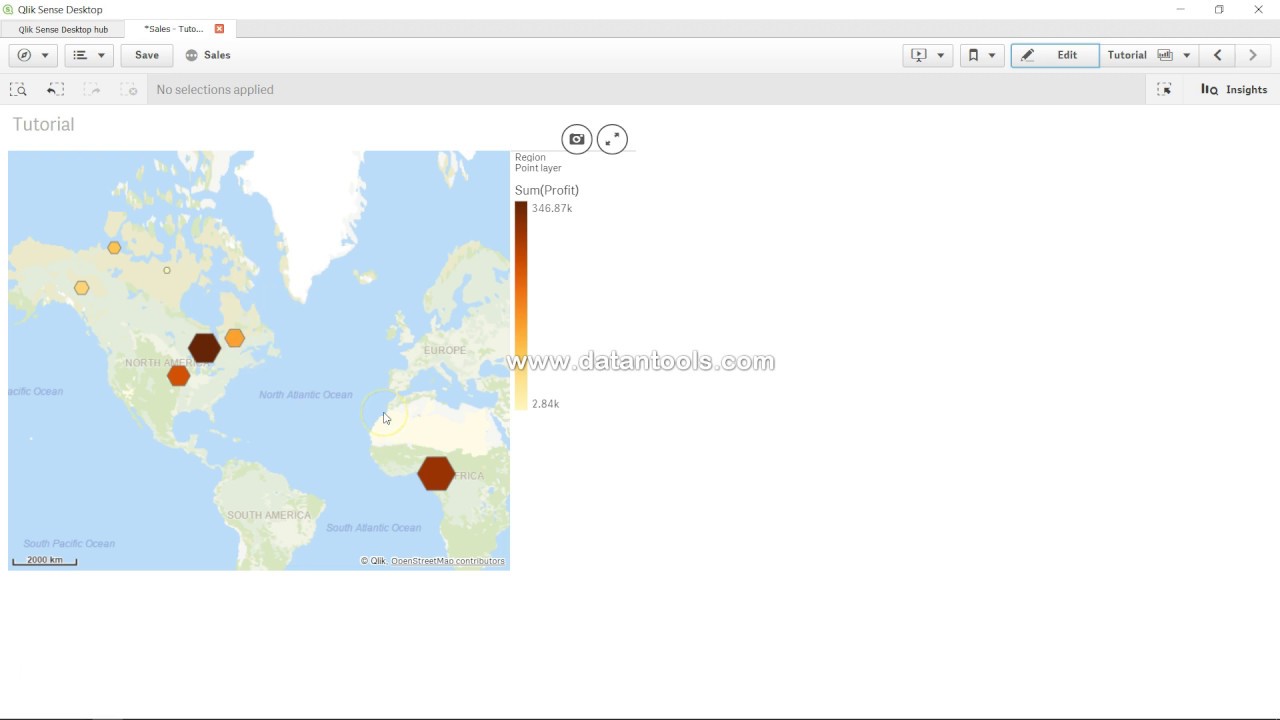The height and width of the screenshot is (720, 1280).
Task: Open the bookmarks dropdown
Action: click(981, 55)
